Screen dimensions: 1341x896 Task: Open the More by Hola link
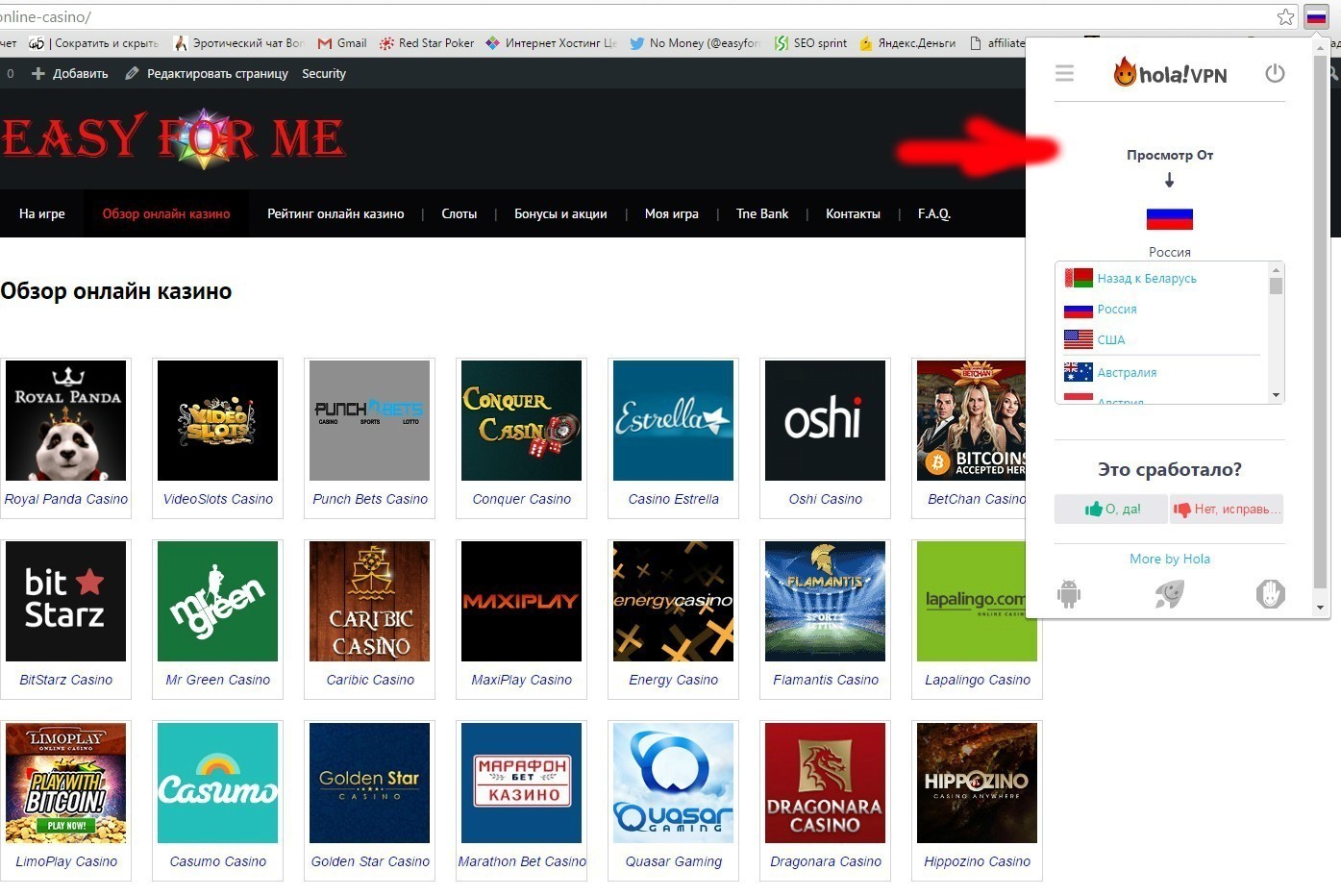coord(1170,559)
